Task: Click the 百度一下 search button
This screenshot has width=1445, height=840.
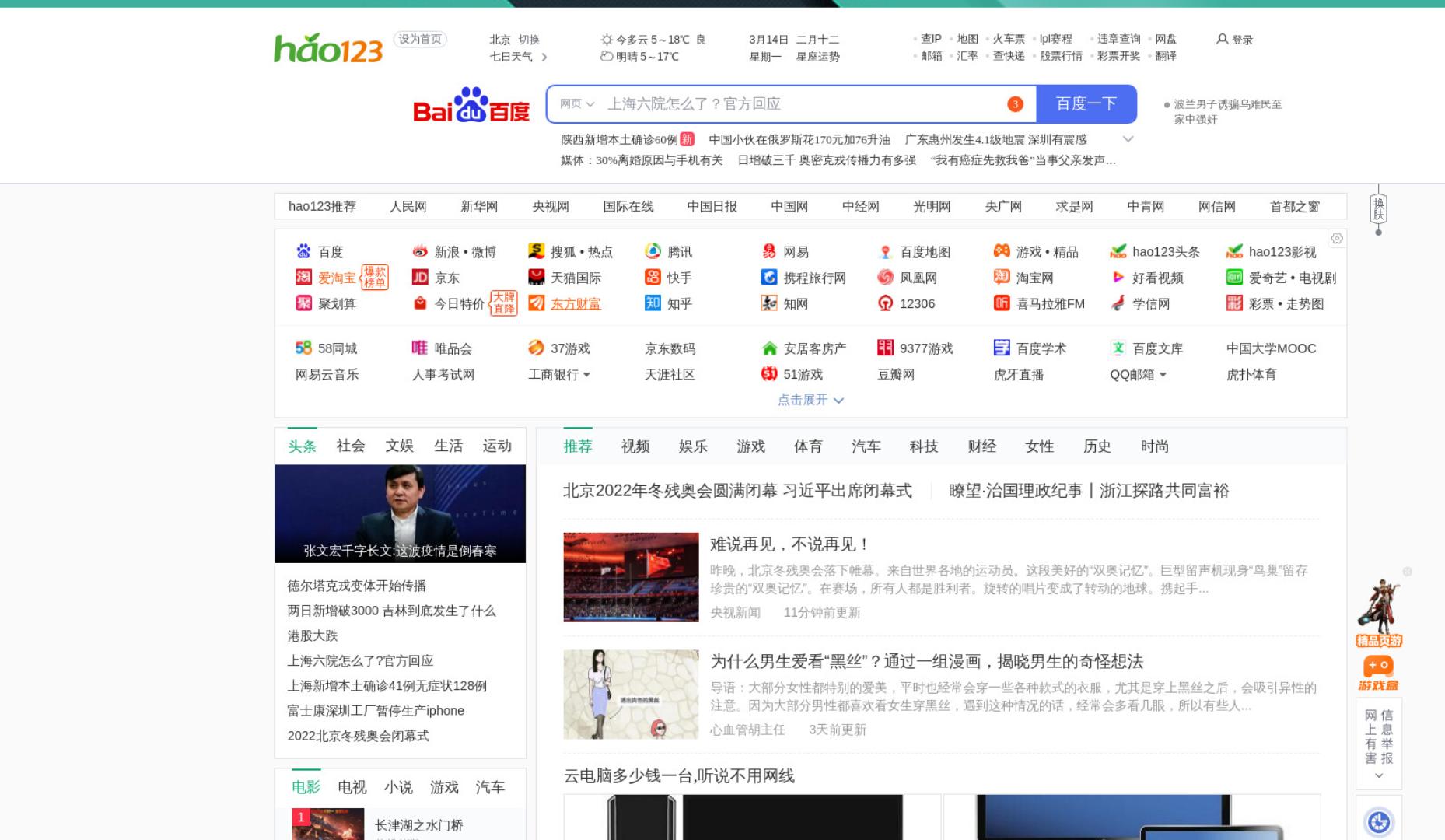Action: [x=1086, y=104]
